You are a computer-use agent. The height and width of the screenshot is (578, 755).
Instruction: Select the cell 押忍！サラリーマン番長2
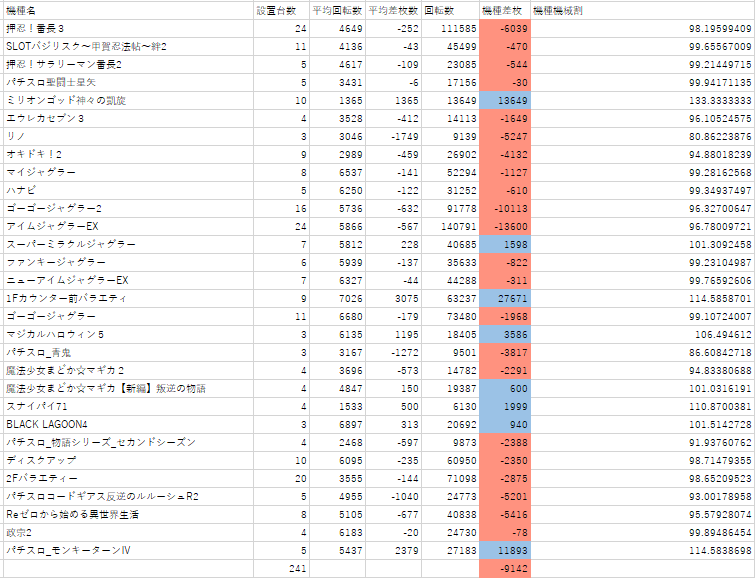[x=128, y=65]
